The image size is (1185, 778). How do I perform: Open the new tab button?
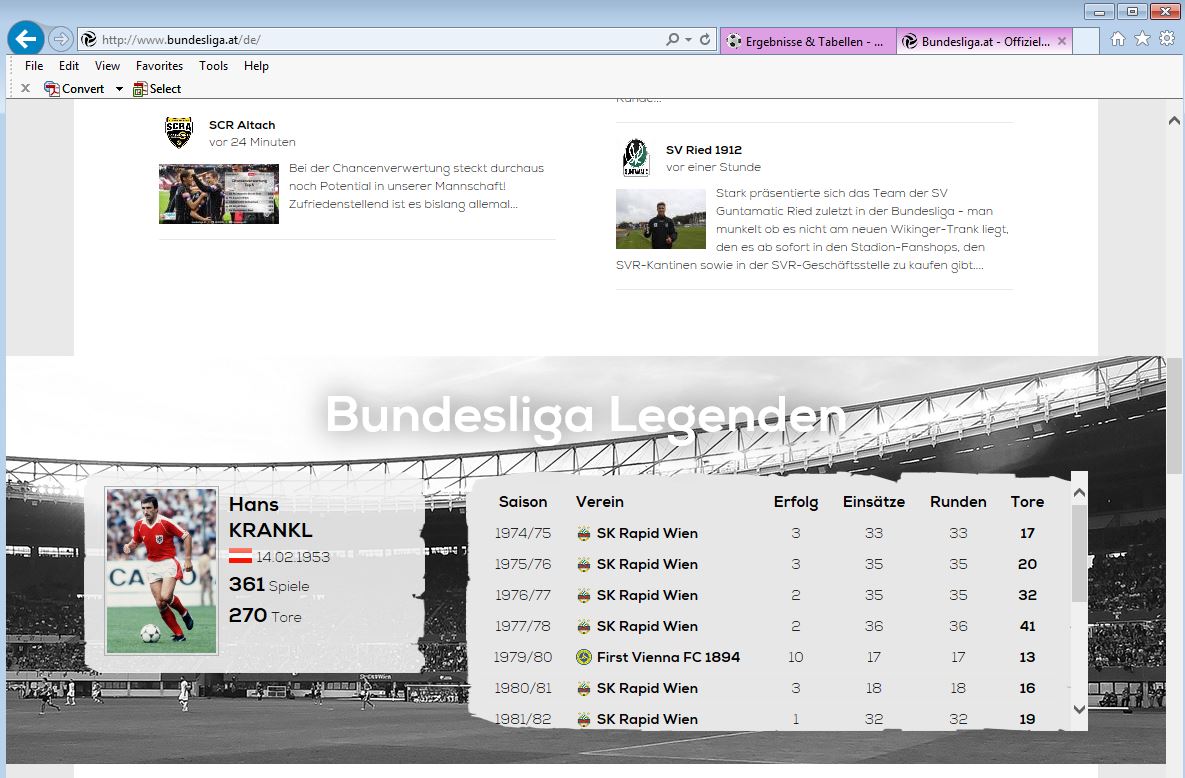click(1086, 42)
